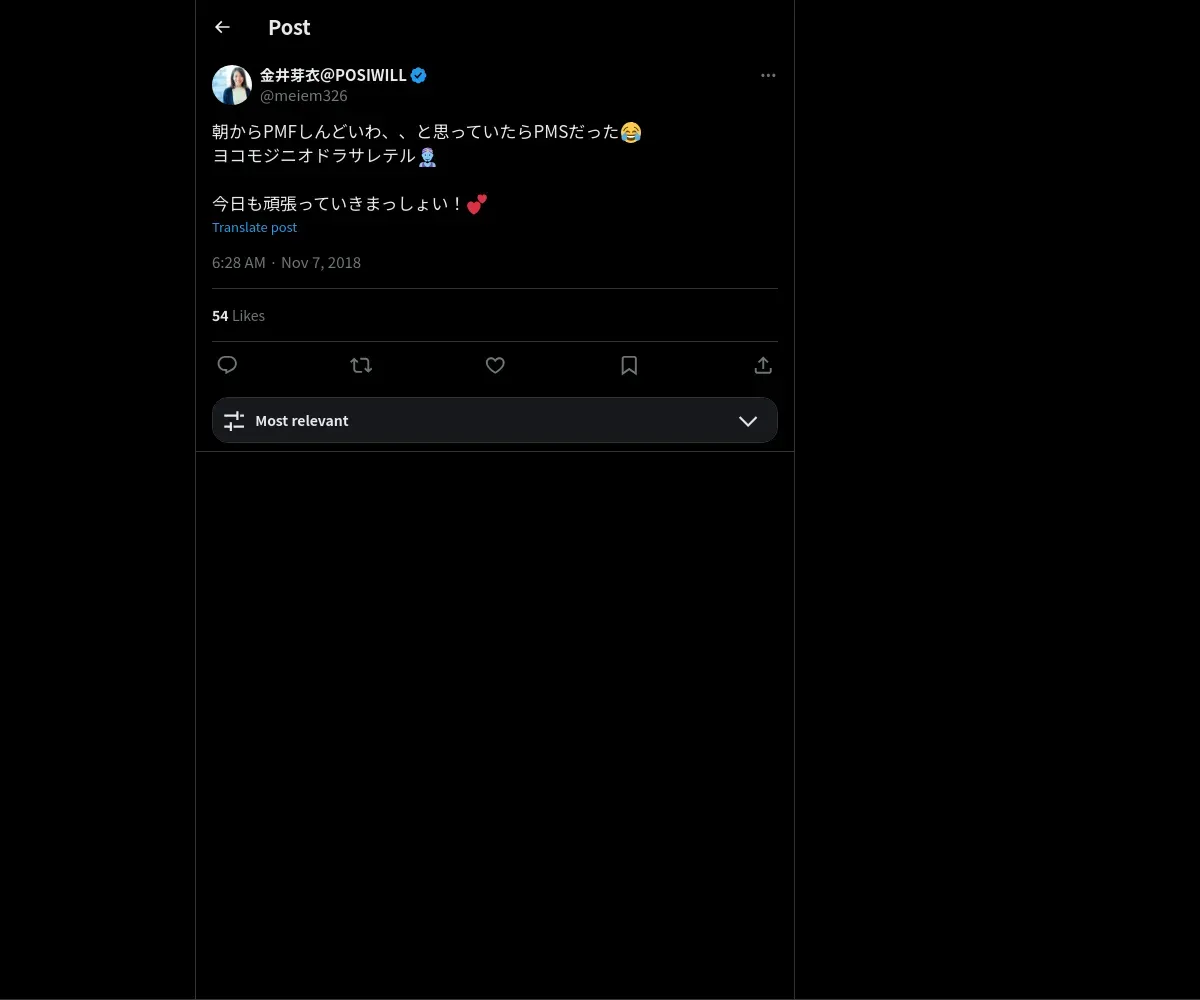This screenshot has height=1000, width=1200.
Task: Bookmark this post
Action: pos(629,365)
